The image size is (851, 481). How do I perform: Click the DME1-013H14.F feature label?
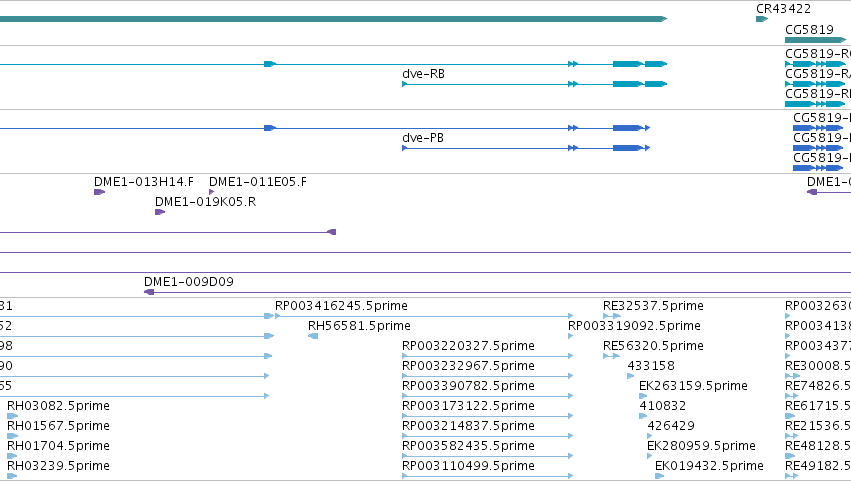[144, 182]
